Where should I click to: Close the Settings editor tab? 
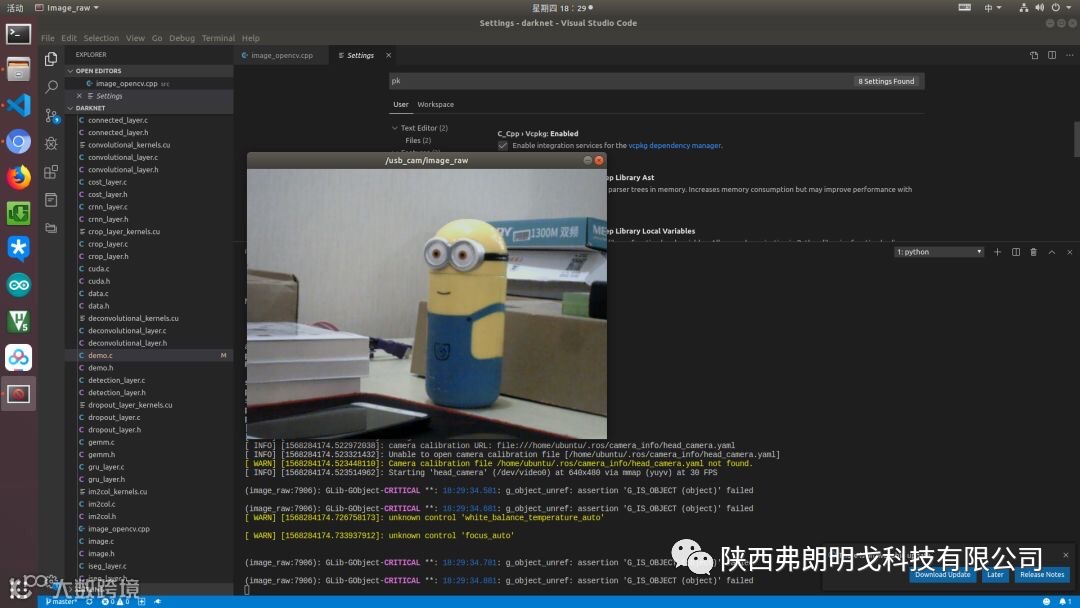point(388,55)
